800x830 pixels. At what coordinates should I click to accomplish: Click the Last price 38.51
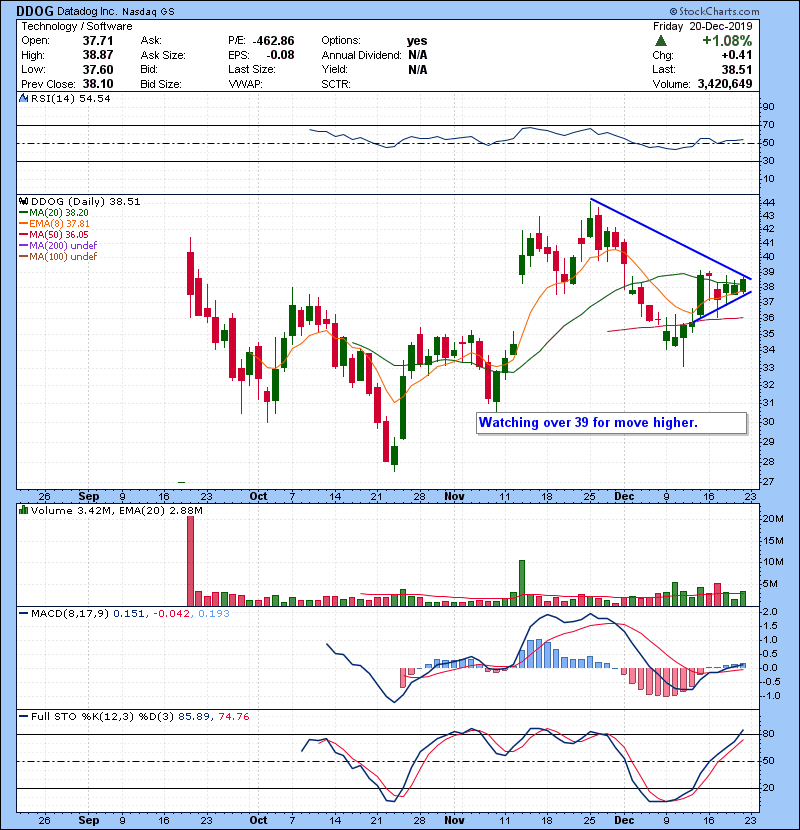point(737,69)
